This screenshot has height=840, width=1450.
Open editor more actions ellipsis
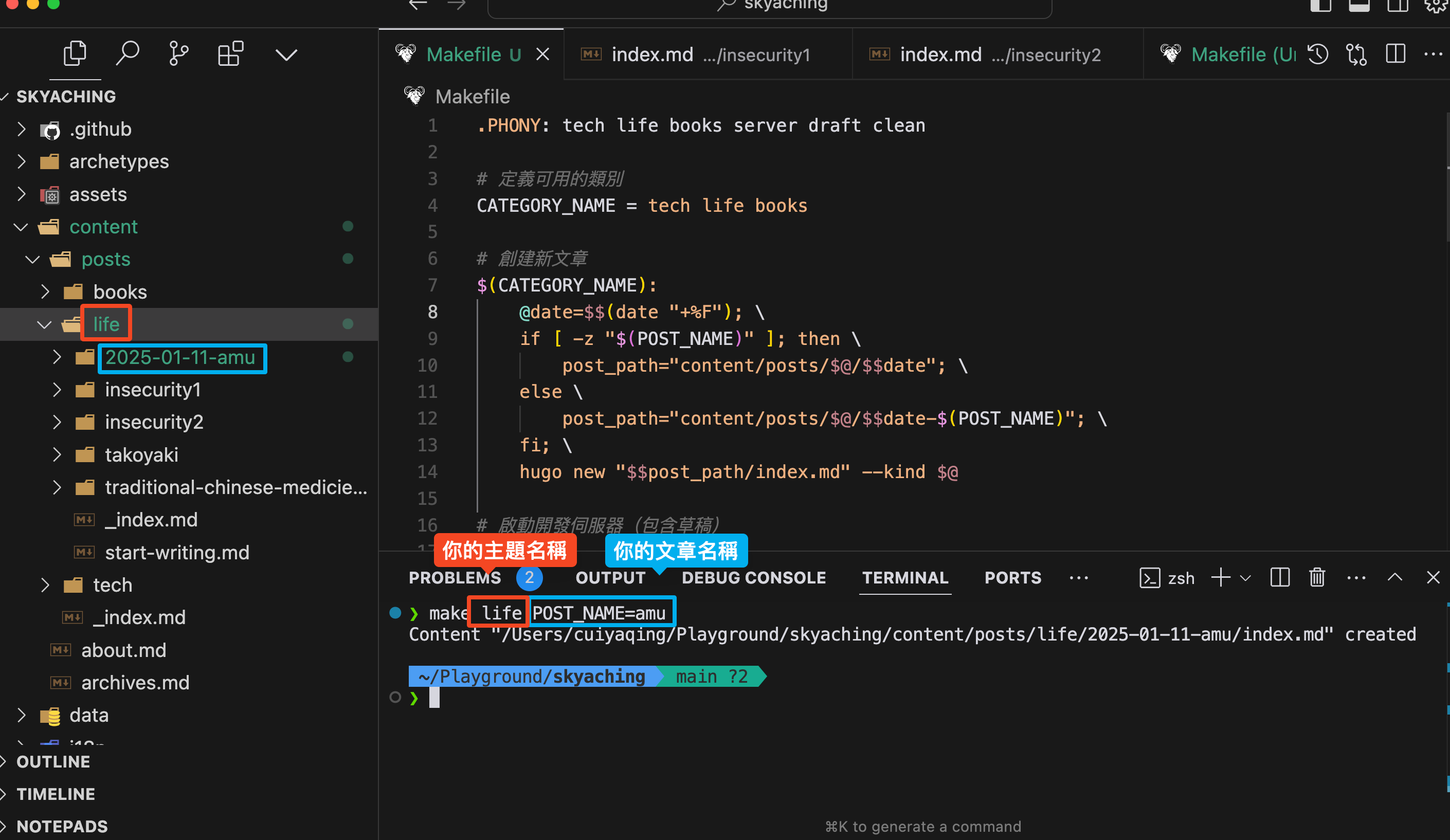pyautogui.click(x=1433, y=54)
